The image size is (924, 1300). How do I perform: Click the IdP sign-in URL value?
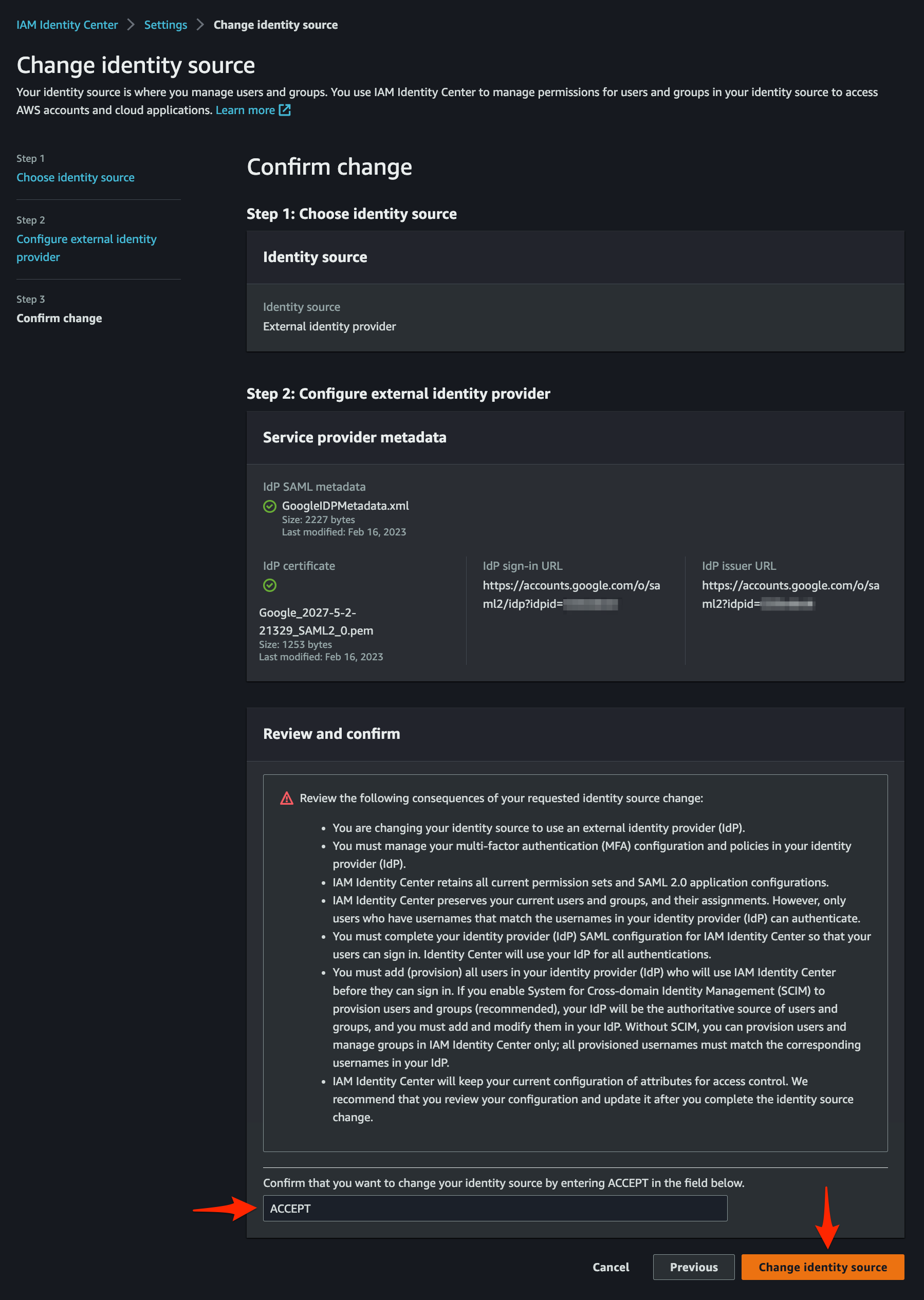point(571,595)
